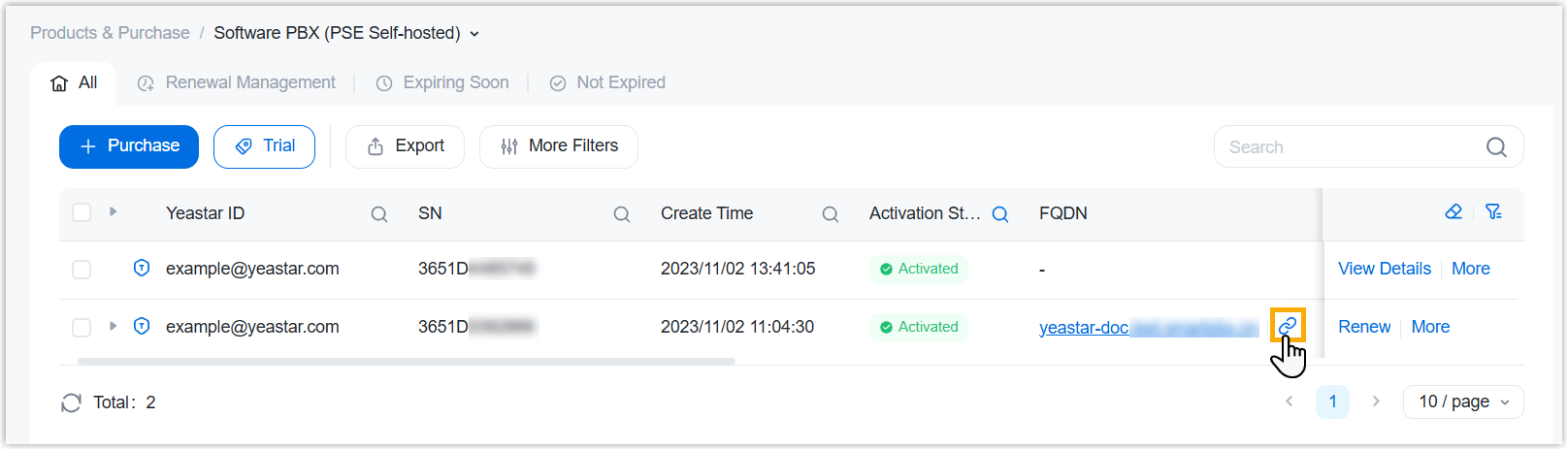Click the SN column search icon
The height and width of the screenshot is (450, 1568).
point(622,214)
